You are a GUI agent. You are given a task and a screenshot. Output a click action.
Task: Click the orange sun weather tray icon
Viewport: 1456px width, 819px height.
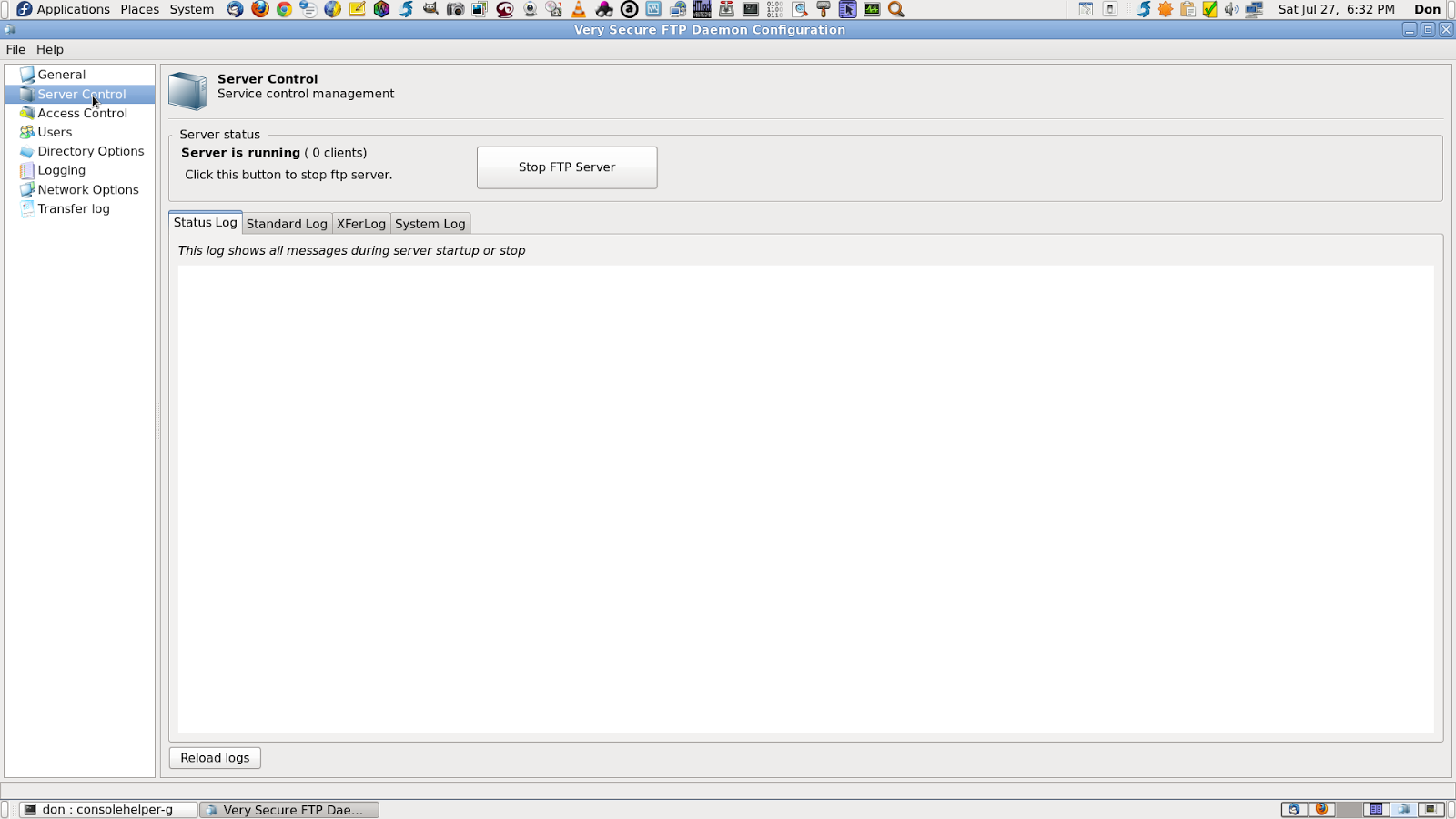coord(1166,9)
